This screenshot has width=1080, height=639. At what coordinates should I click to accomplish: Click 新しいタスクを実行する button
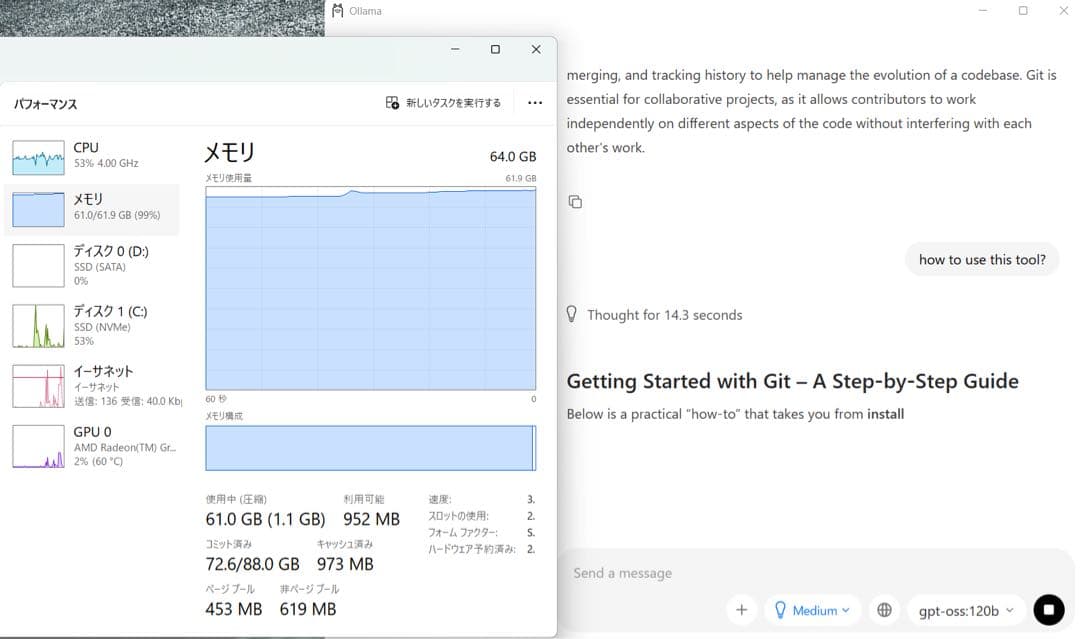click(443, 103)
